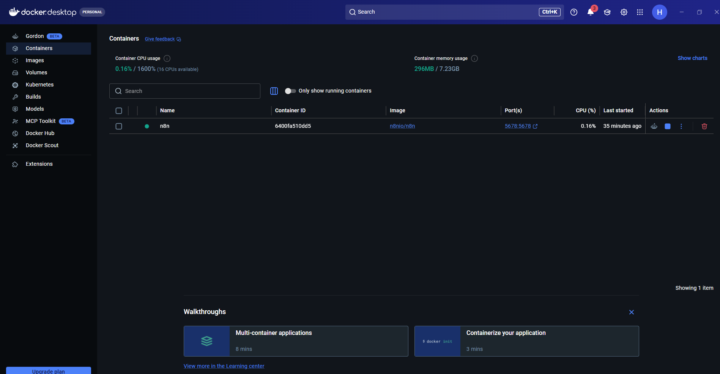720x374 pixels.
Task: Open the n8nio/n8n image link
Action: [402, 126]
